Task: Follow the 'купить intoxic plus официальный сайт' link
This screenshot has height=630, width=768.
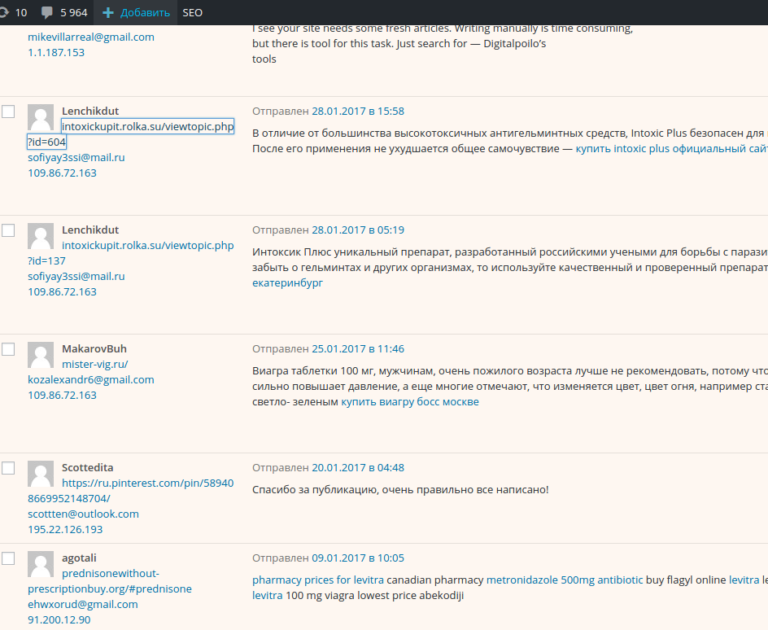Action: [672, 148]
